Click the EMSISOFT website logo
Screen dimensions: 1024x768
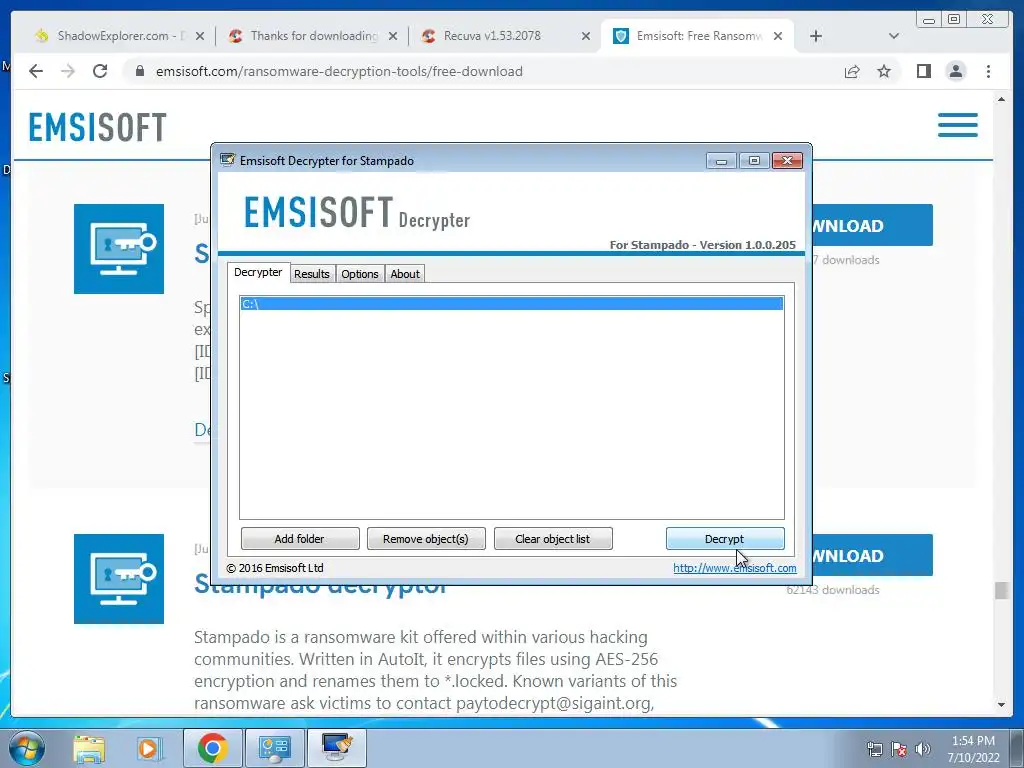tap(98, 127)
